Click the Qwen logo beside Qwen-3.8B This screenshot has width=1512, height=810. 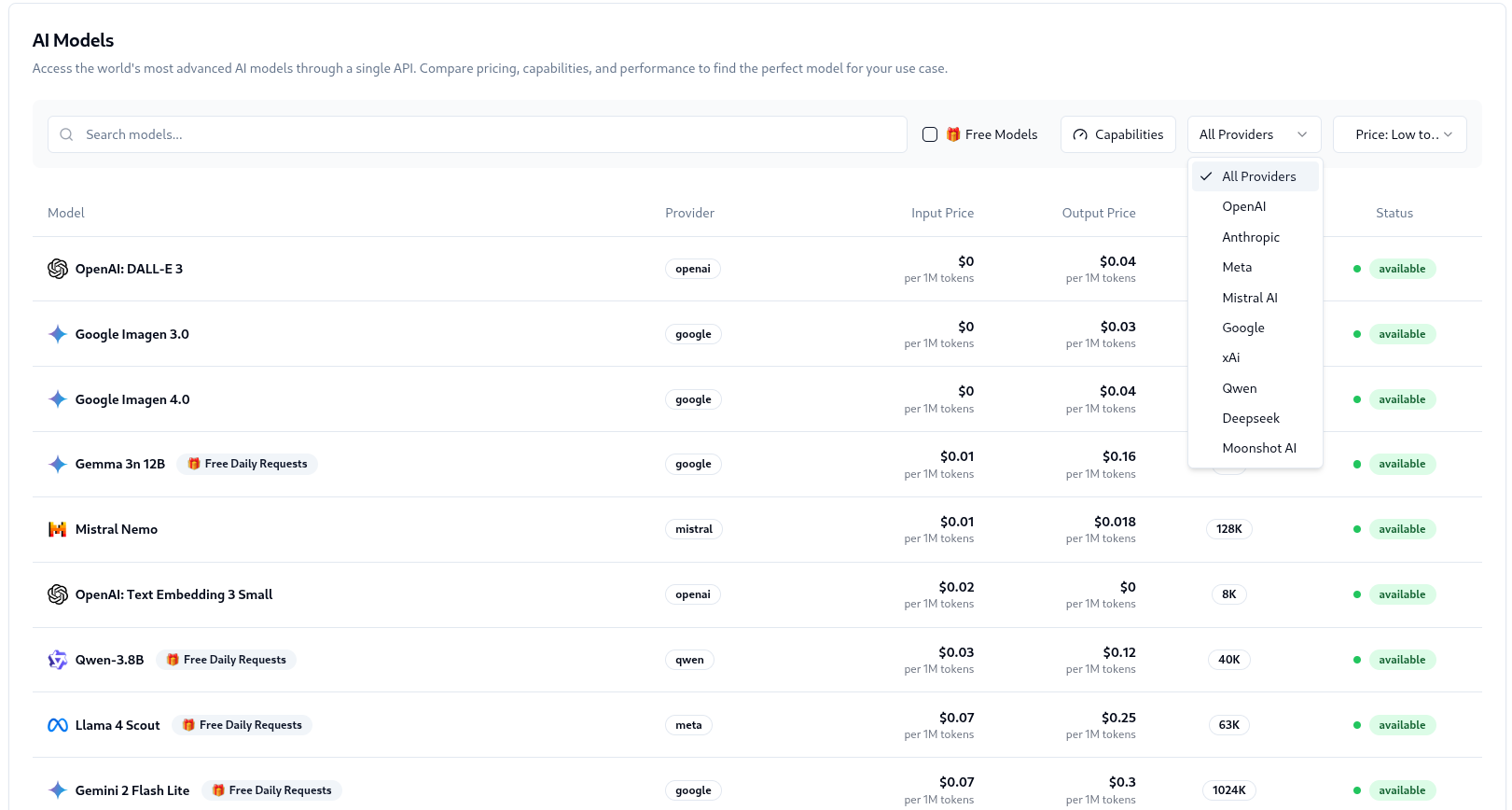[58, 660]
